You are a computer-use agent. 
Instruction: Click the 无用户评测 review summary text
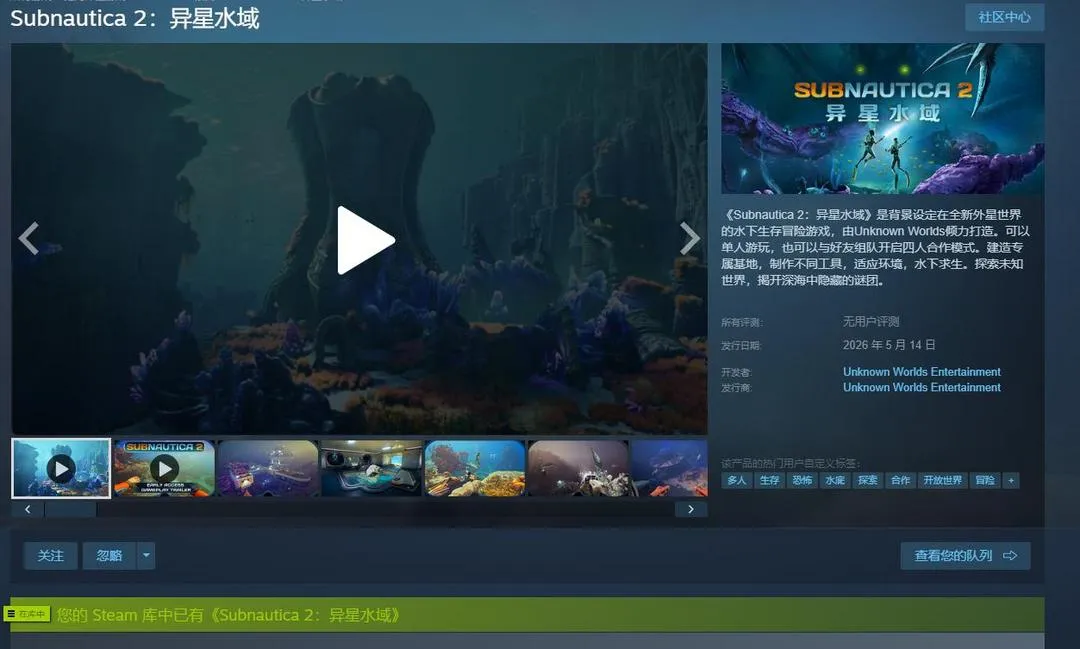tap(871, 321)
